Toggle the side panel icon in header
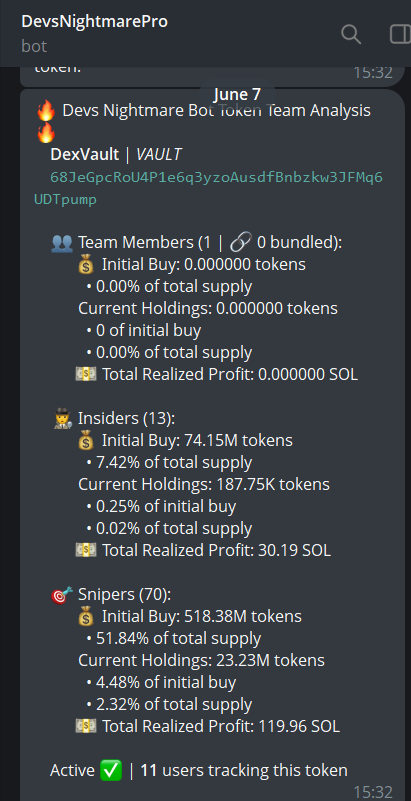Viewport: 411px width, 801px height. click(400, 35)
